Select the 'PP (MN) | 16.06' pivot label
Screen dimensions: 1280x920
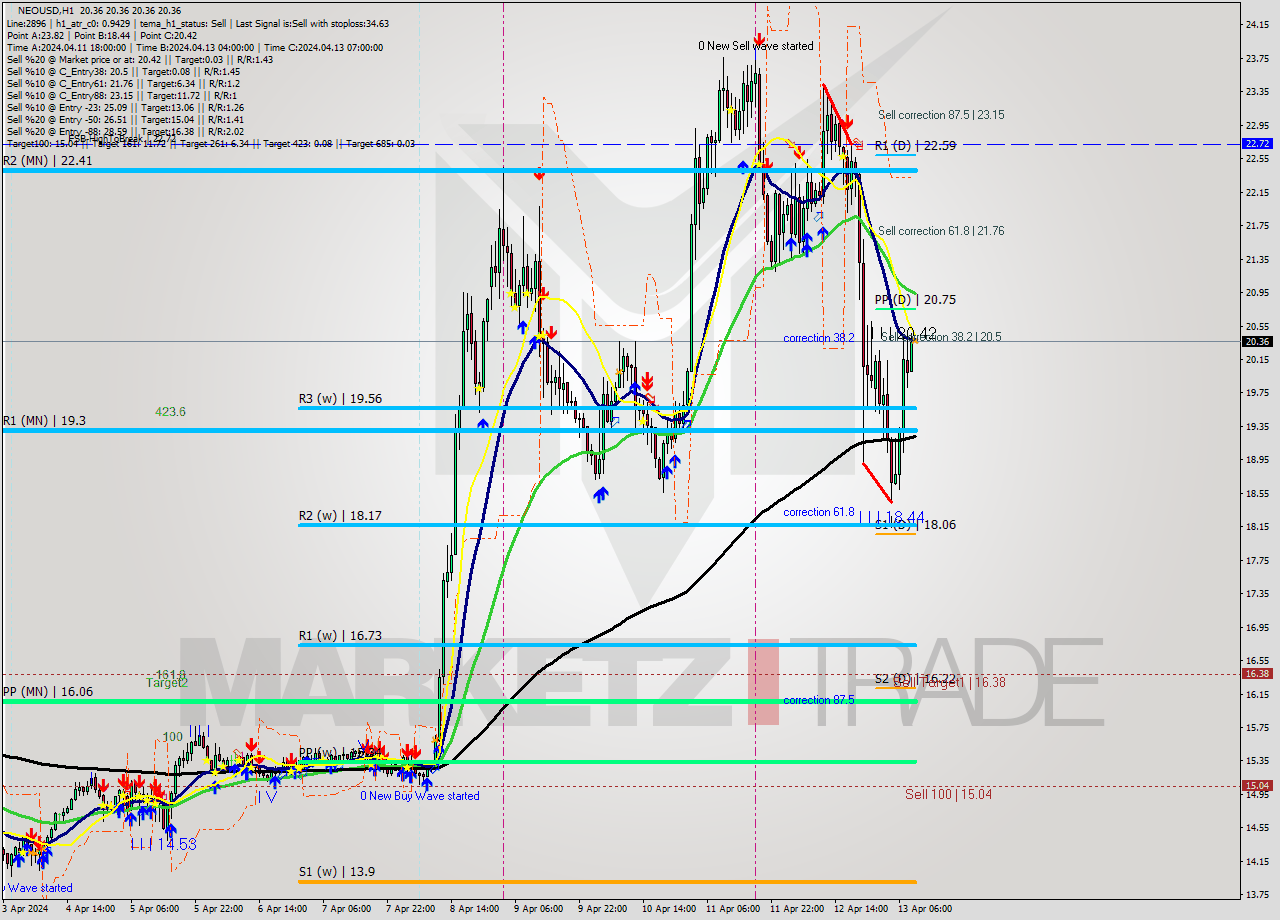click(47, 691)
